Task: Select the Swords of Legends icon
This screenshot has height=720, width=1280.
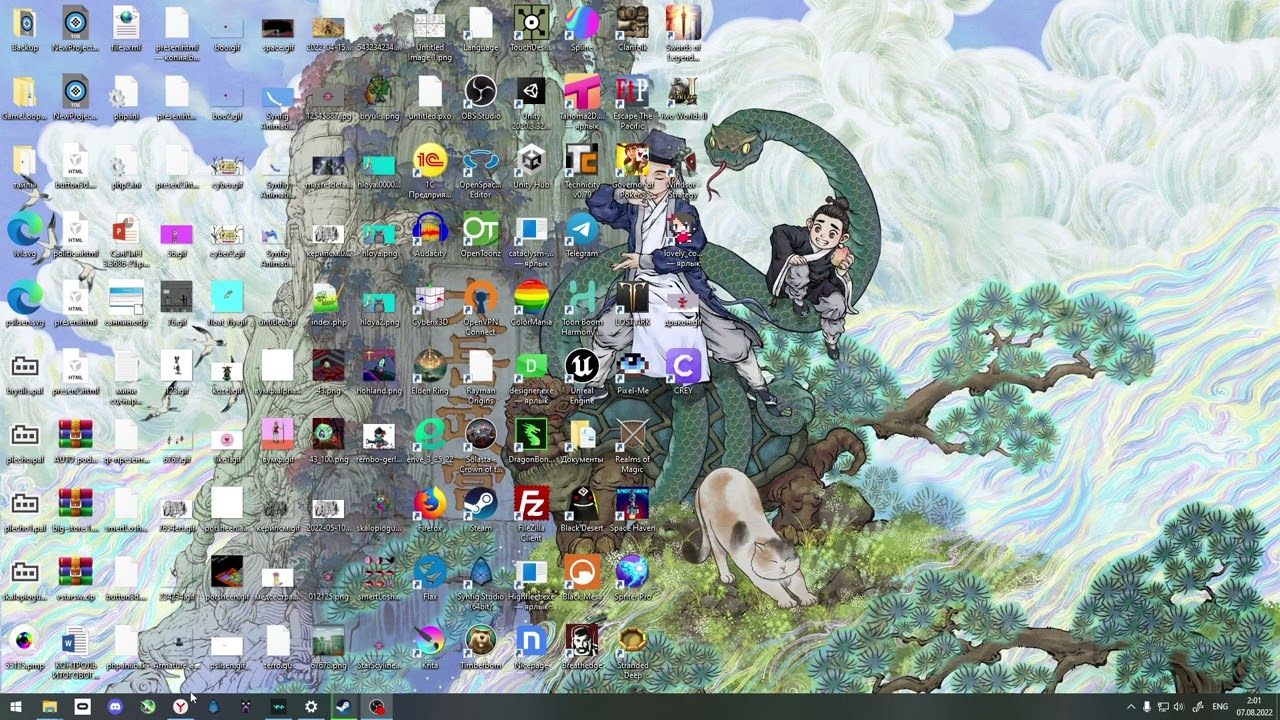Action: (x=683, y=34)
